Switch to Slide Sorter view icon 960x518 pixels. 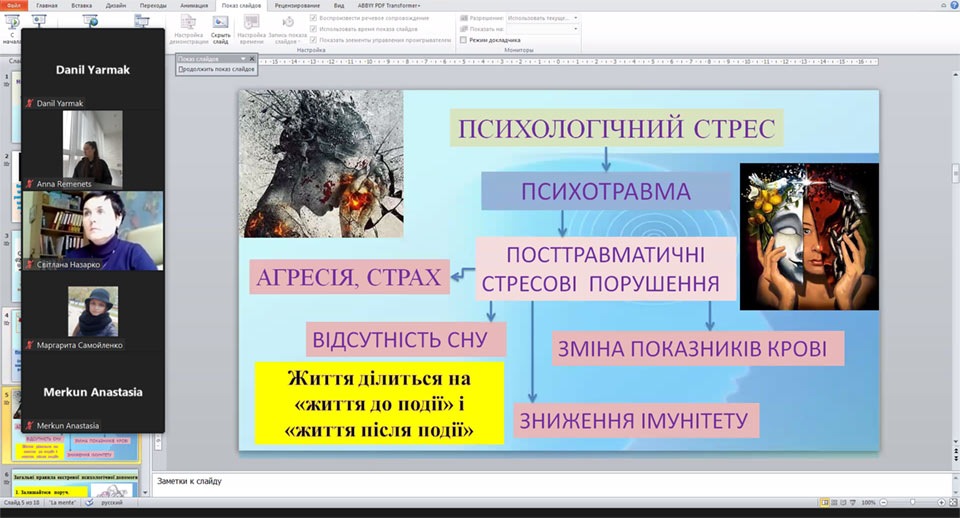pyautogui.click(x=834, y=503)
